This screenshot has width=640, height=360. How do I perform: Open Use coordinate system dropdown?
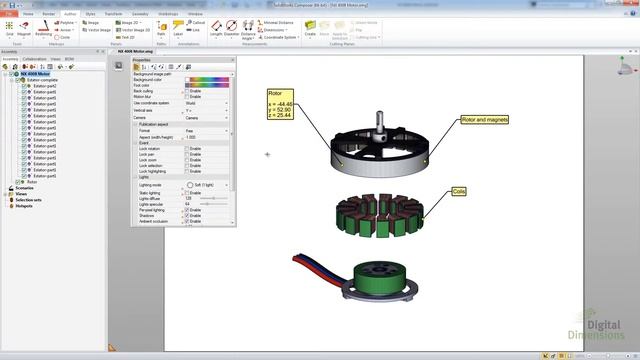207,103
